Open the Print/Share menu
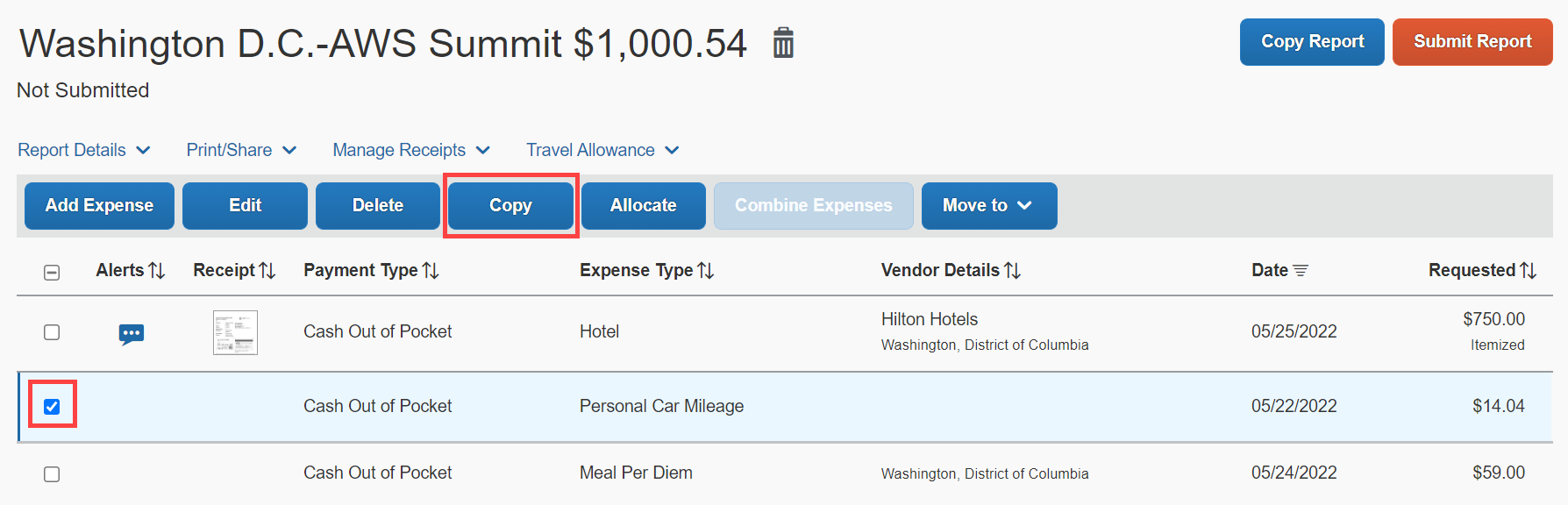This screenshot has height=505, width=1568. pos(241,150)
